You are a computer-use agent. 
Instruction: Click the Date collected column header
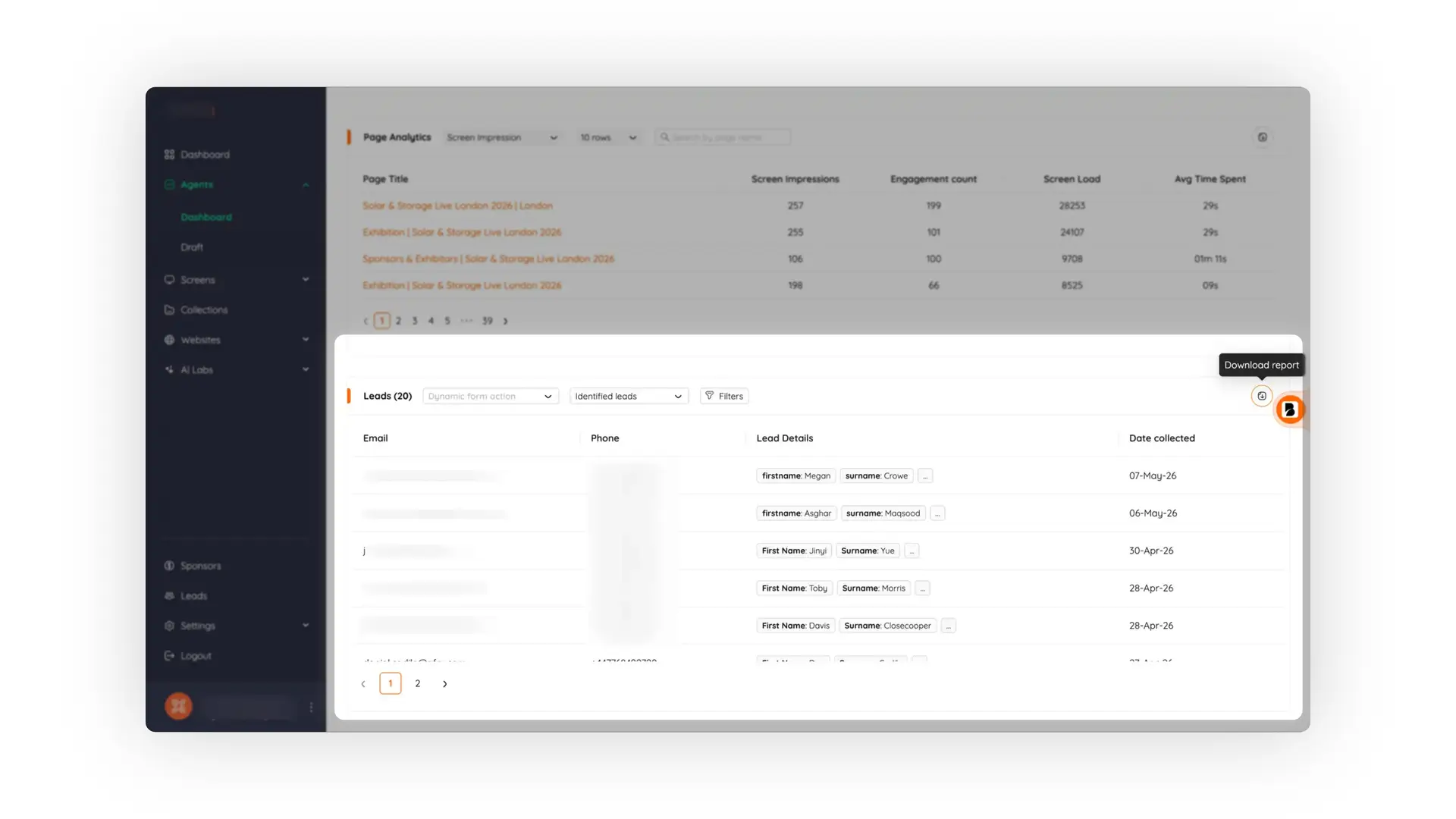coord(1162,438)
